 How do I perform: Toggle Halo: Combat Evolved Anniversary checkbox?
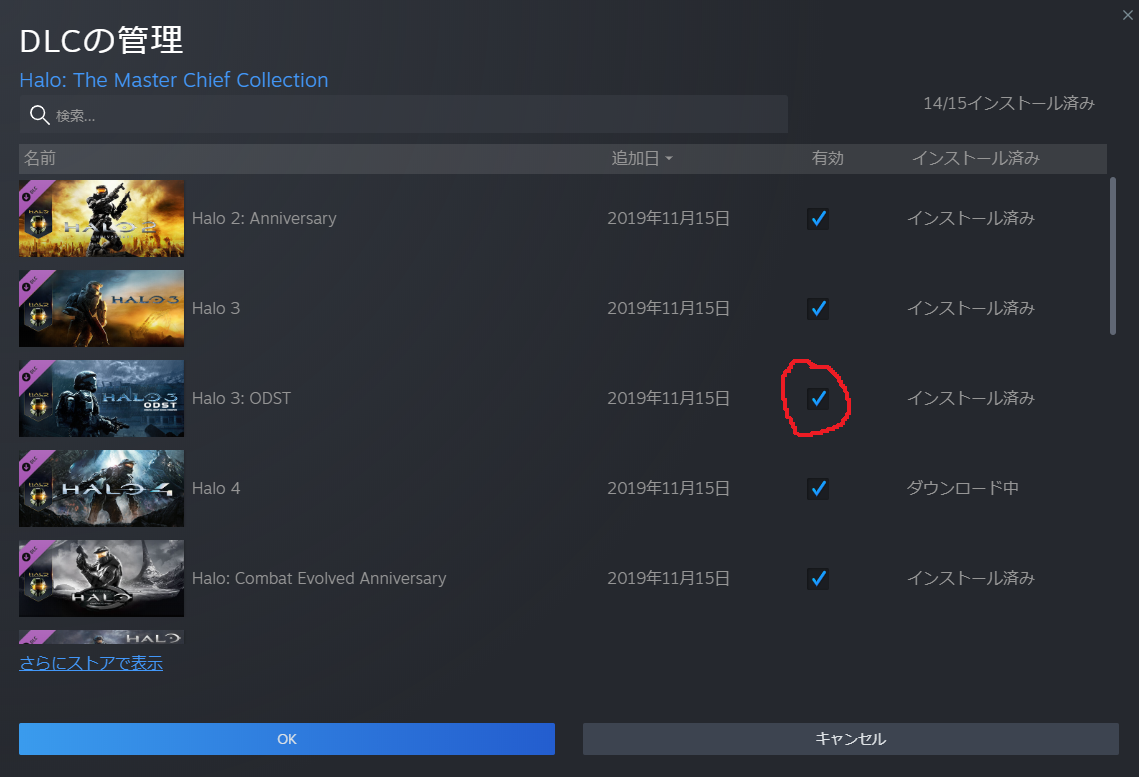(818, 579)
